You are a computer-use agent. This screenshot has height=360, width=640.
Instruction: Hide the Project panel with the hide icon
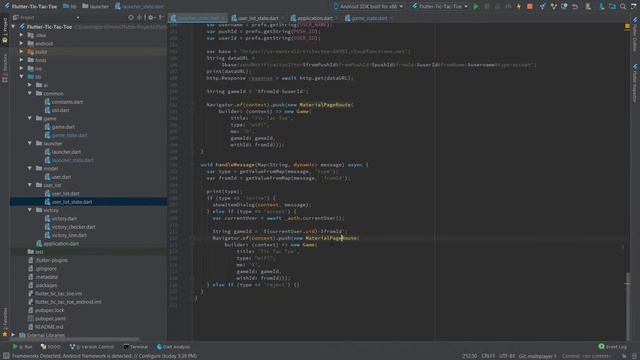coord(161,18)
